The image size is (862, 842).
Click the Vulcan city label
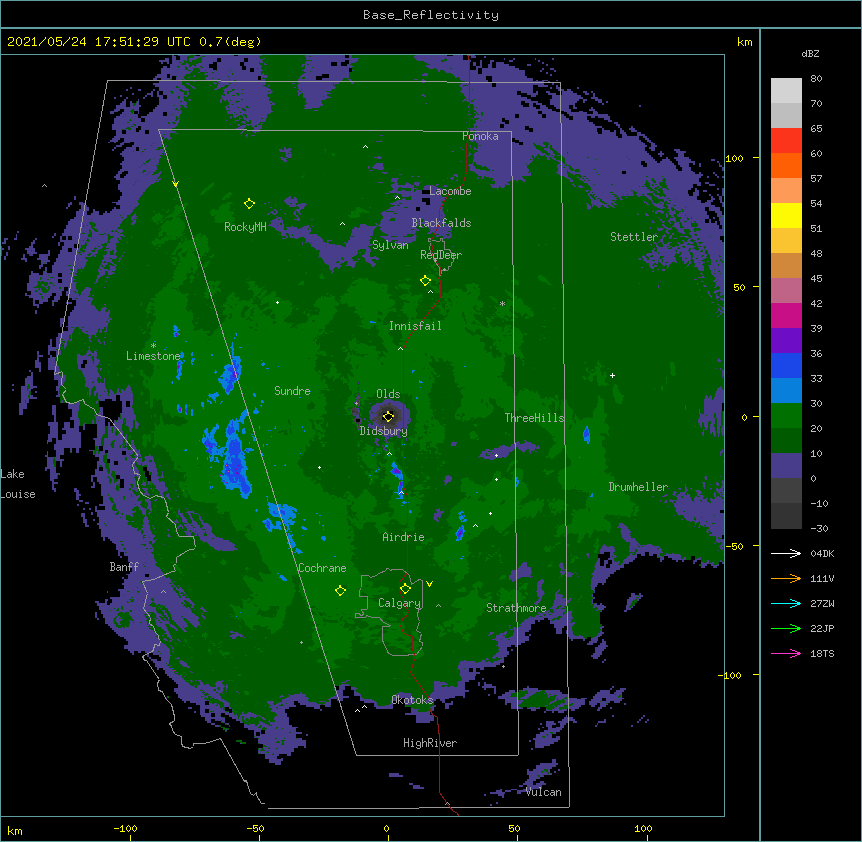pyautogui.click(x=543, y=792)
